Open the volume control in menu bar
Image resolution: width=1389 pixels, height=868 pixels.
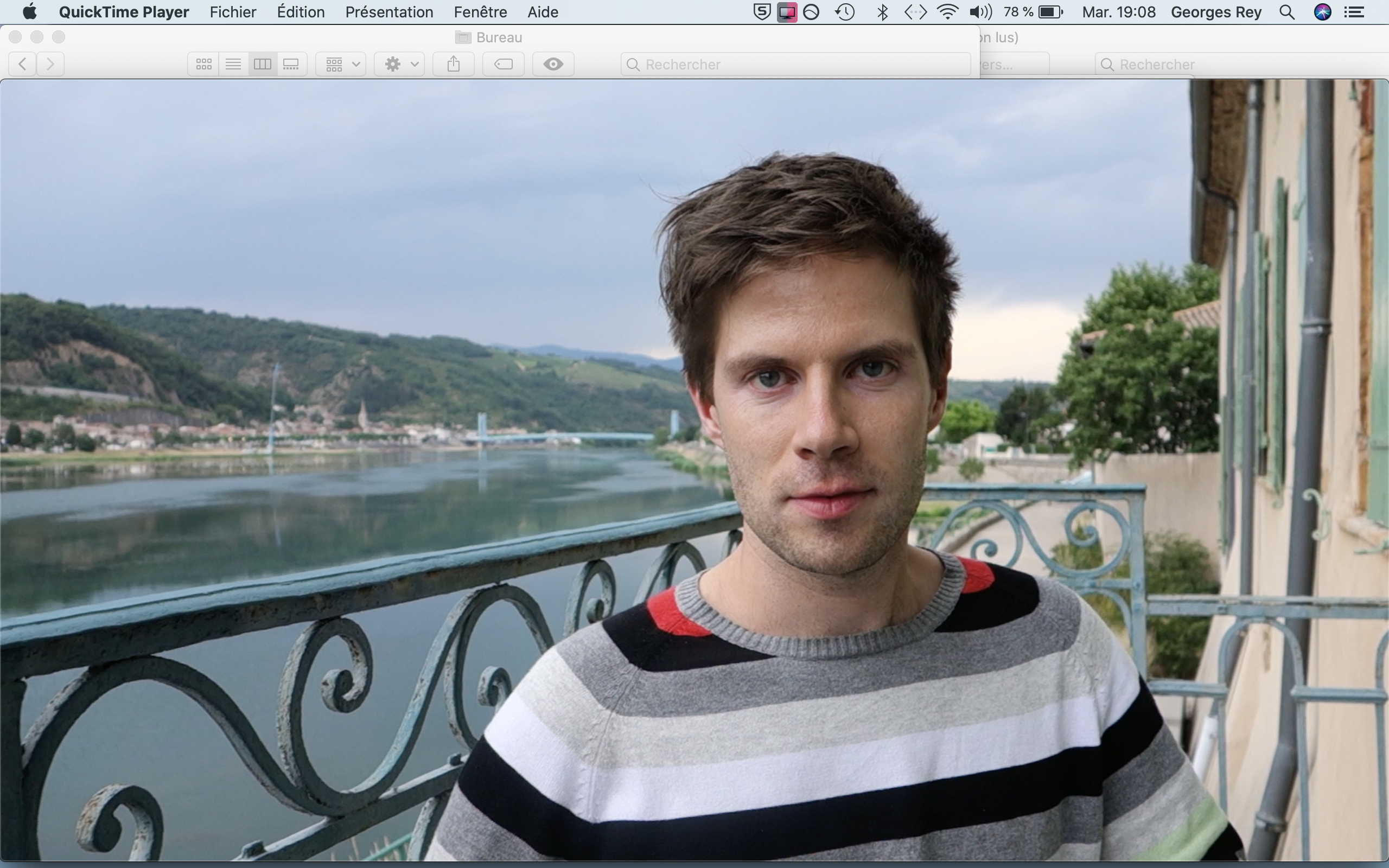980,12
